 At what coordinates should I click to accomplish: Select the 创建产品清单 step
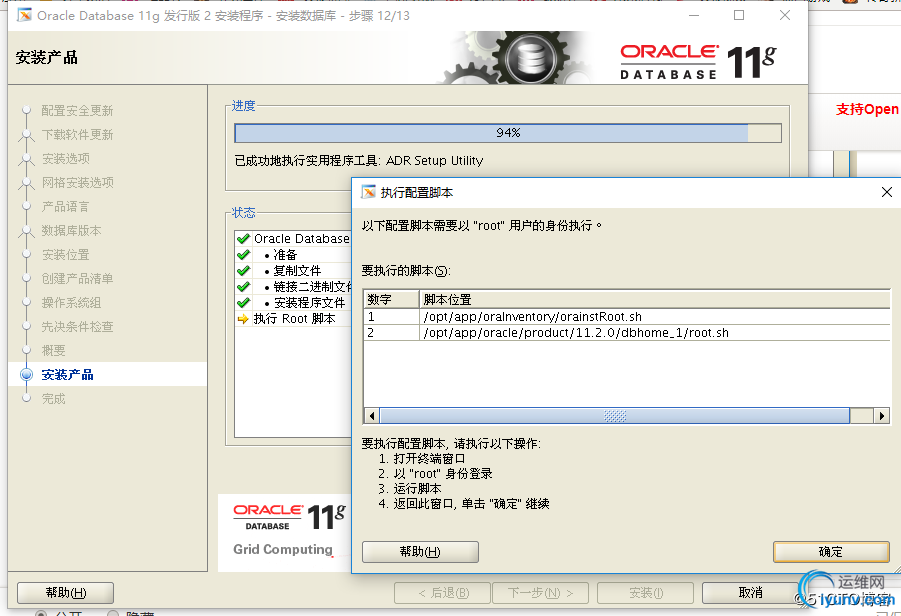pos(78,279)
